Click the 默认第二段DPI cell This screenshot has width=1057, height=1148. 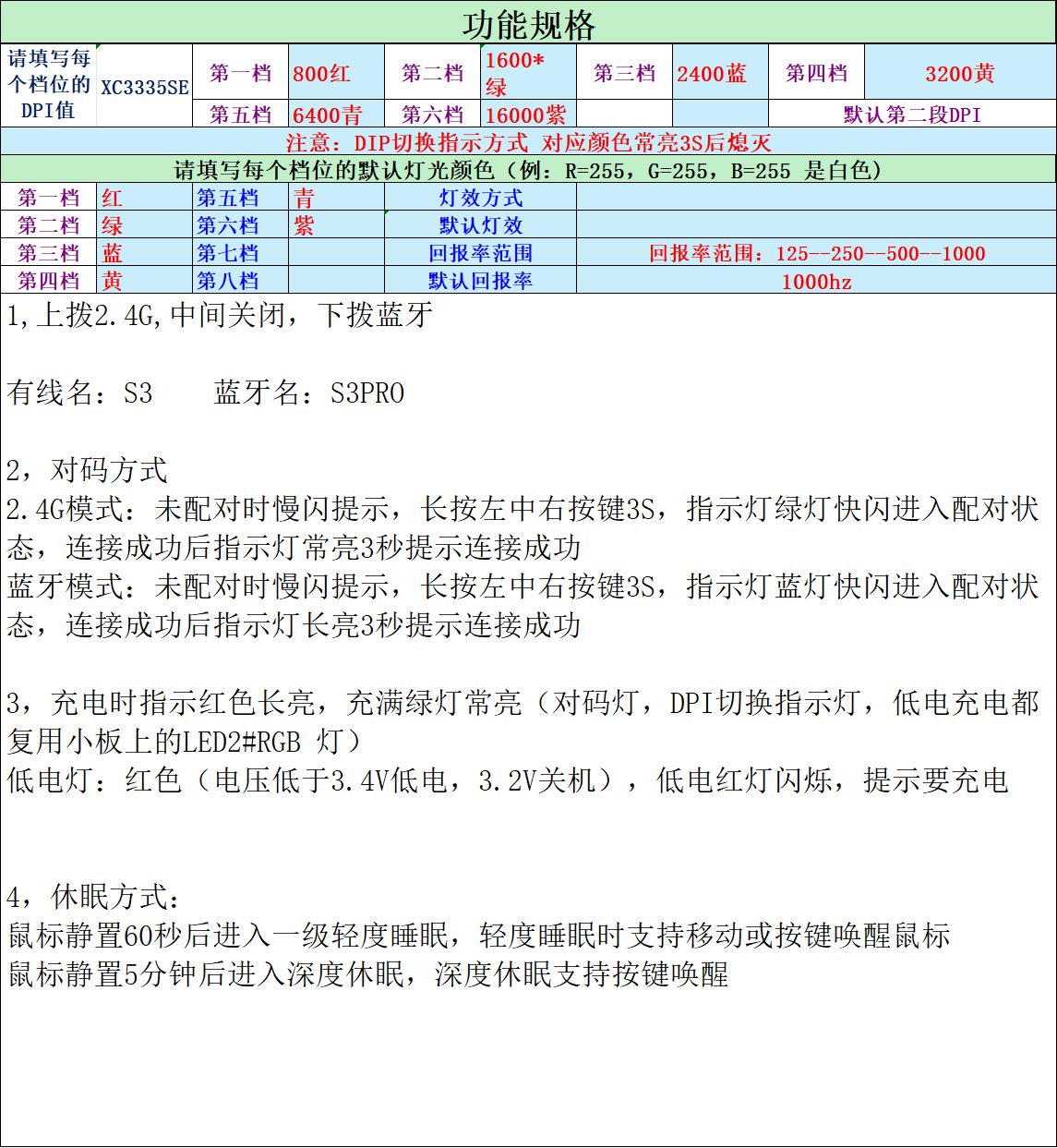(x=912, y=114)
